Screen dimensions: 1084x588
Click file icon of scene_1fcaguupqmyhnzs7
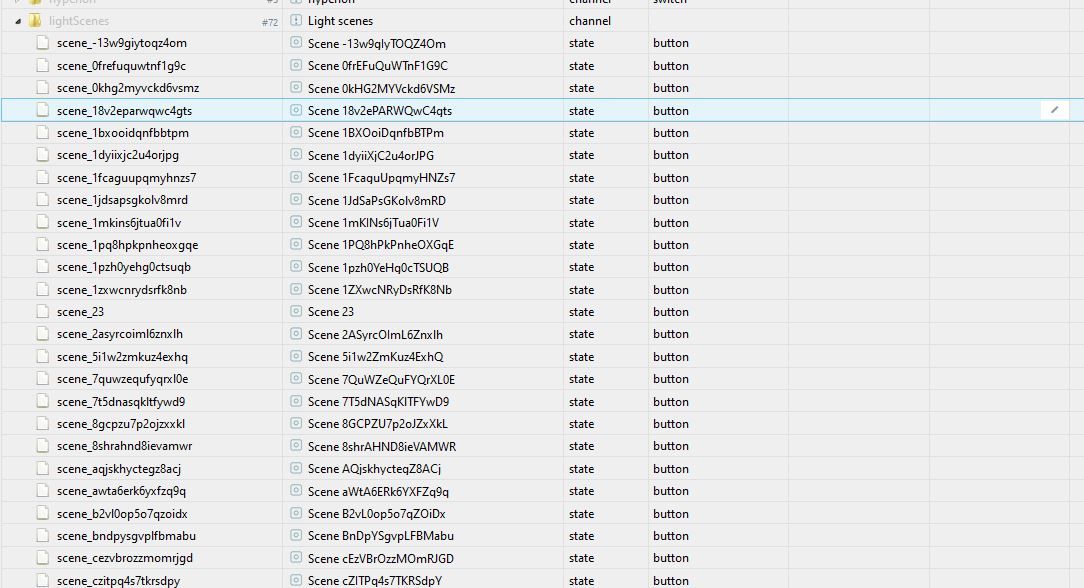tap(43, 178)
